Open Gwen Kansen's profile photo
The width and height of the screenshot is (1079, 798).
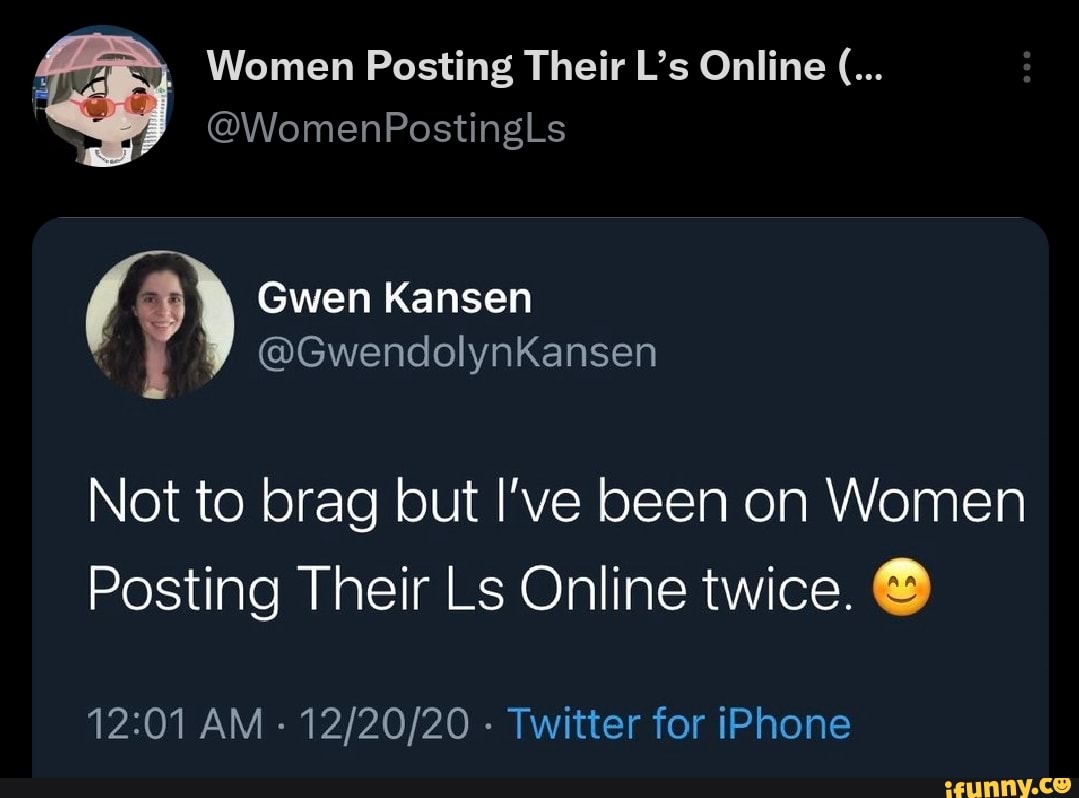coord(160,324)
